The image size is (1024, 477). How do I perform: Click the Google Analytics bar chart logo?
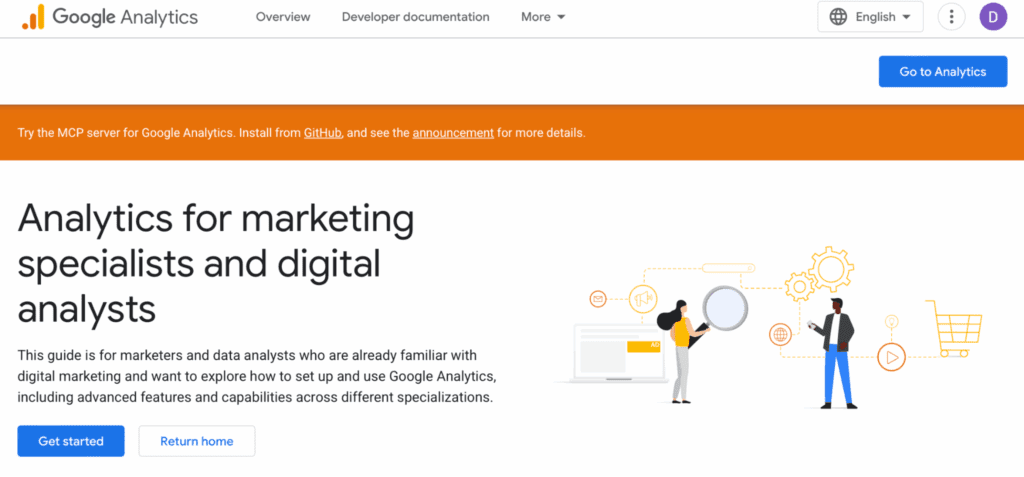pos(32,17)
